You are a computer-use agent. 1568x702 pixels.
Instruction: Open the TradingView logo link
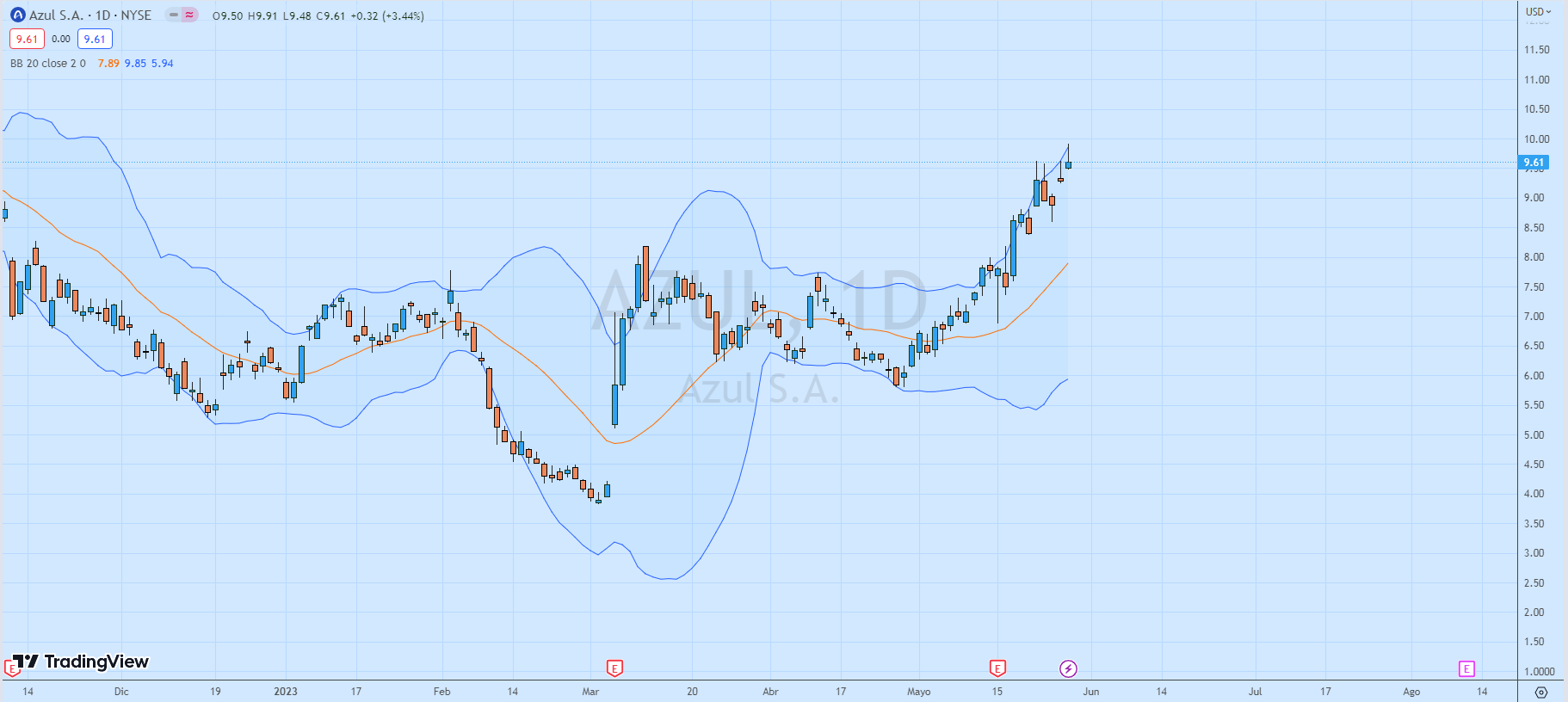point(81,661)
